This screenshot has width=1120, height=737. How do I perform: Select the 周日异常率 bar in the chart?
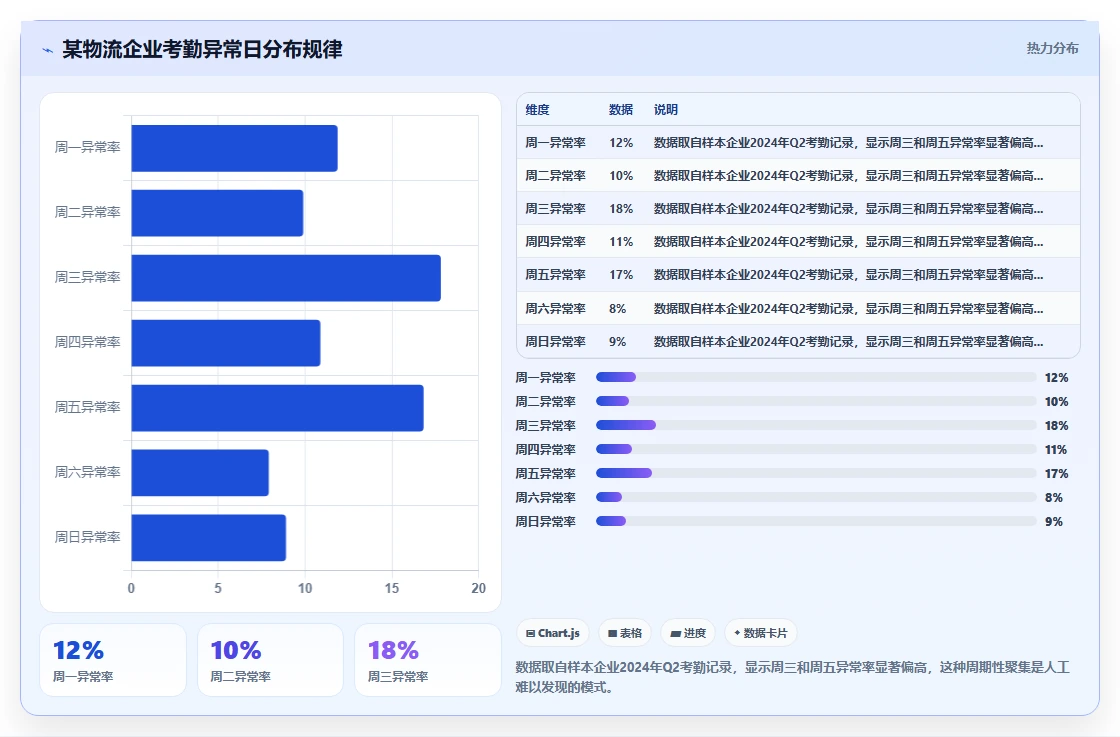(x=209, y=538)
